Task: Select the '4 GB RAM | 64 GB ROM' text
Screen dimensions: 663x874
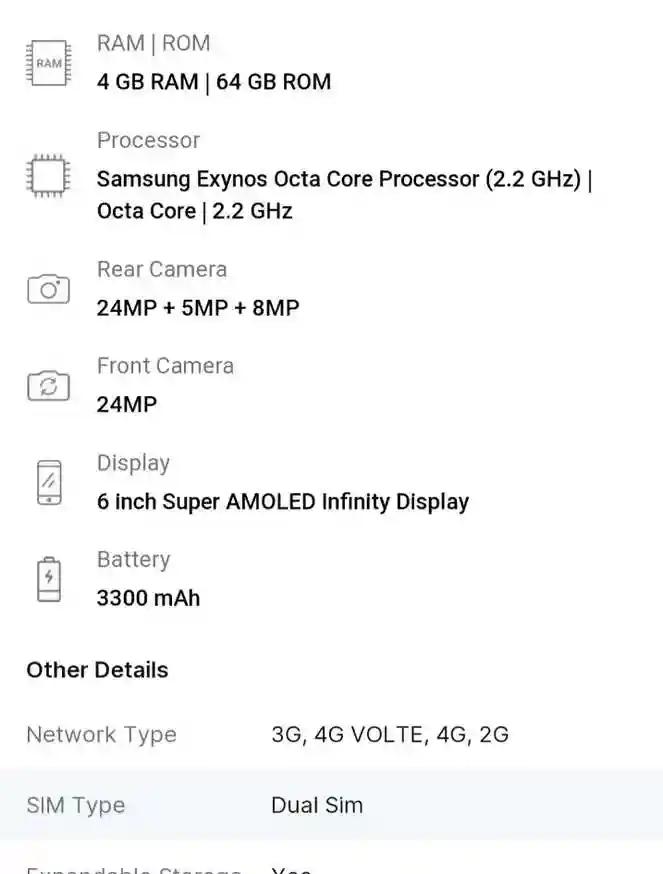Action: pos(214,82)
